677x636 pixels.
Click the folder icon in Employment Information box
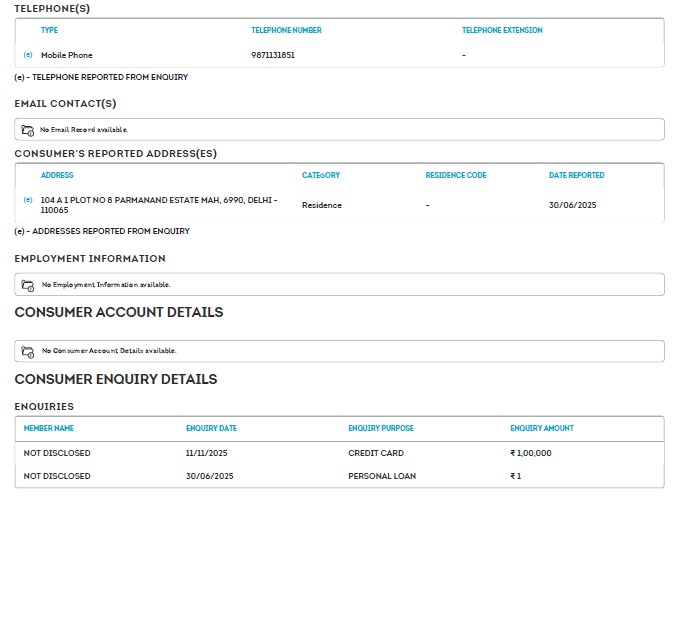pyautogui.click(x=28, y=285)
